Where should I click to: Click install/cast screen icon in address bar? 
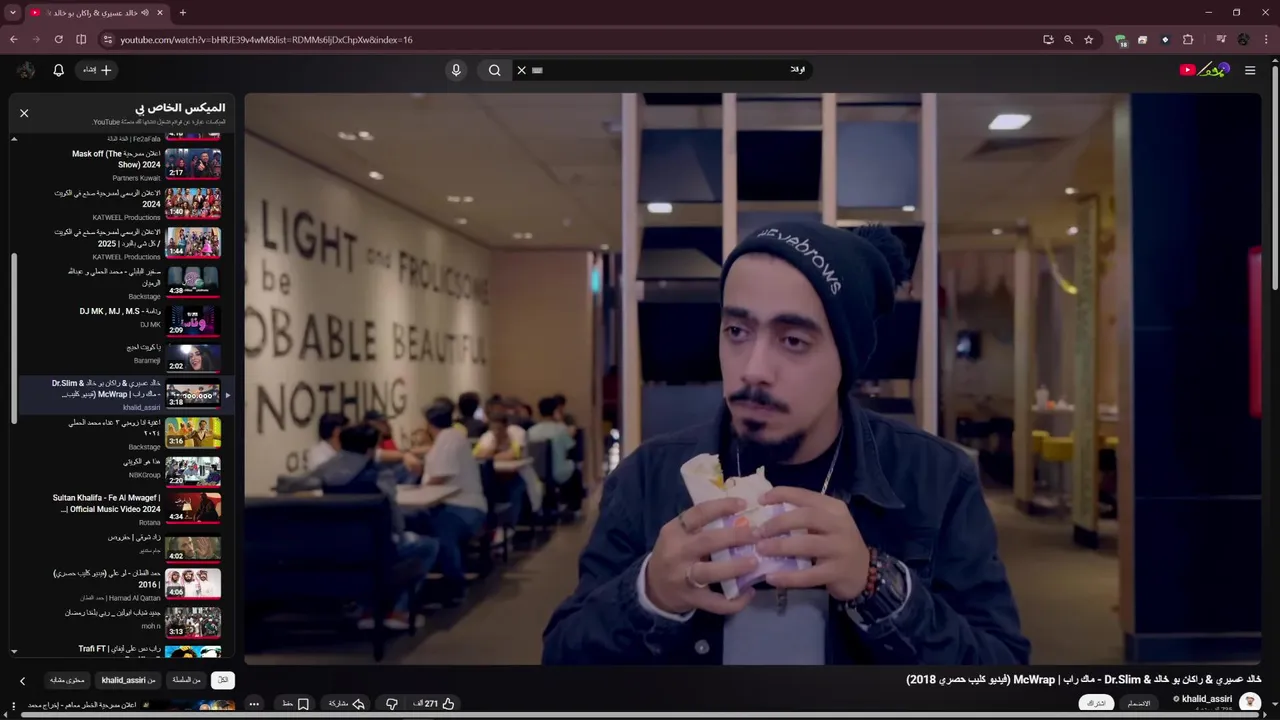[x=1048, y=40]
